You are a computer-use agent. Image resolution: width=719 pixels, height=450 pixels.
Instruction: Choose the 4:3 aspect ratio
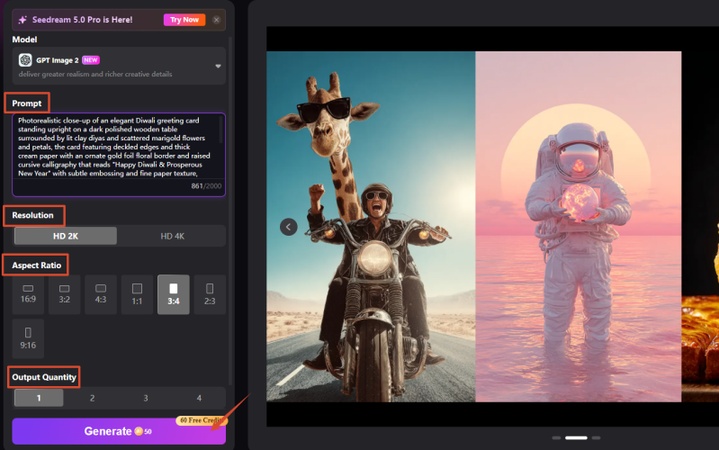[x=100, y=294]
